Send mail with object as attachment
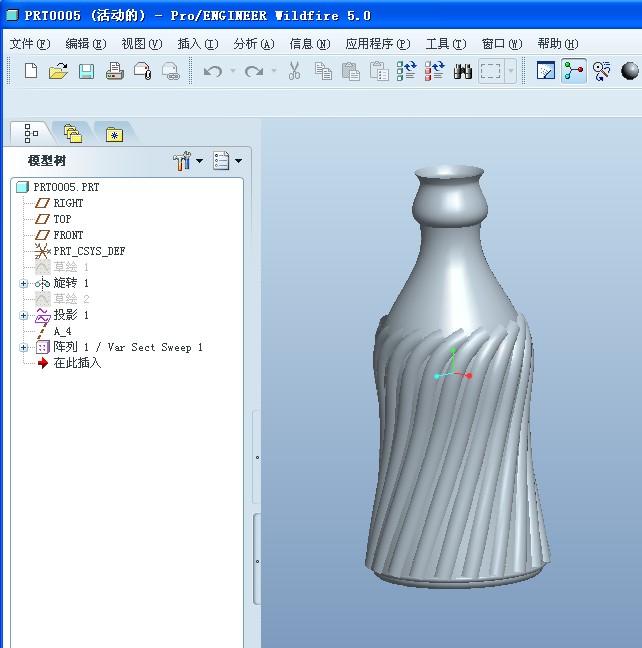 143,71
